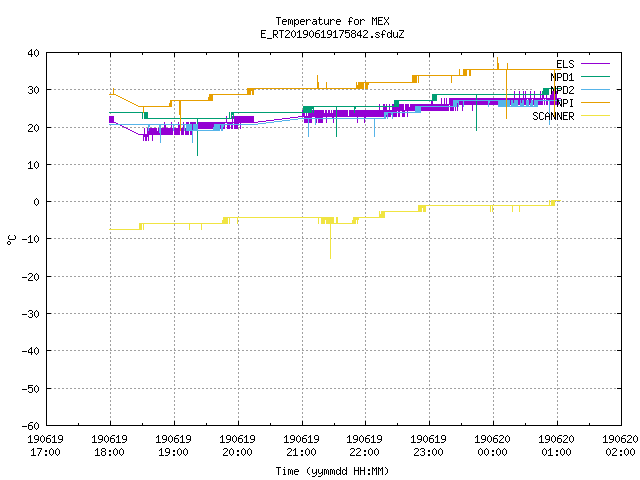Click the chart title "Temperature for MEX"

332,21
